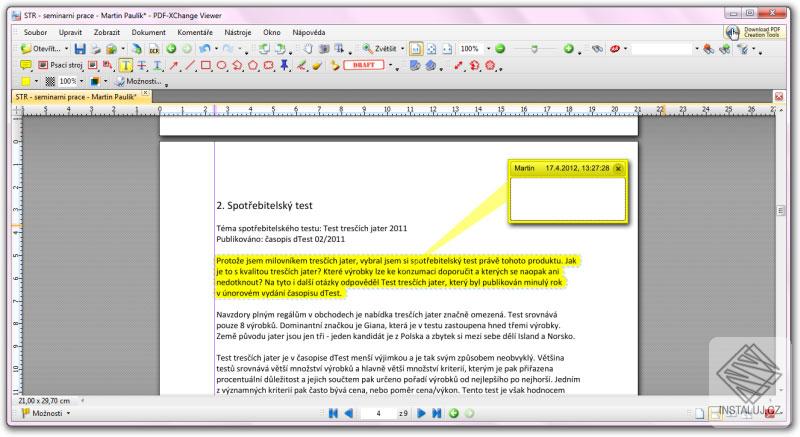Select the Pencil drawing tool
Image resolution: width=800 pixels, height=437 pixels.
click(x=302, y=65)
